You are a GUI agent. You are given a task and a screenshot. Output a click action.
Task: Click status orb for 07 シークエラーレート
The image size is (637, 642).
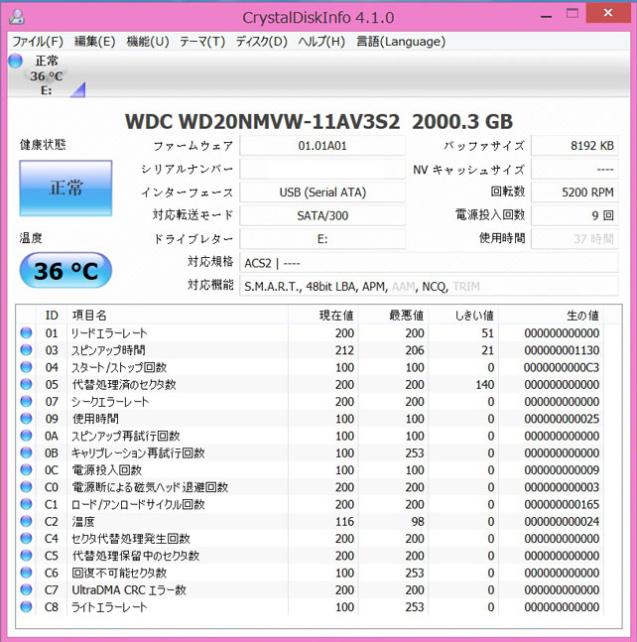click(x=26, y=401)
